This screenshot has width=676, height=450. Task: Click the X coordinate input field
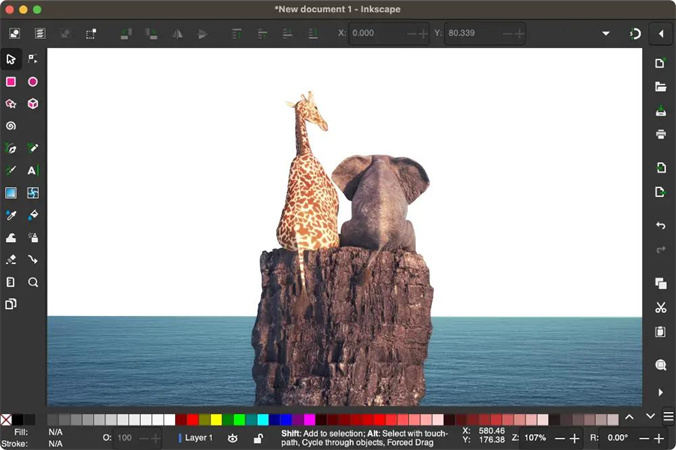click(x=377, y=33)
